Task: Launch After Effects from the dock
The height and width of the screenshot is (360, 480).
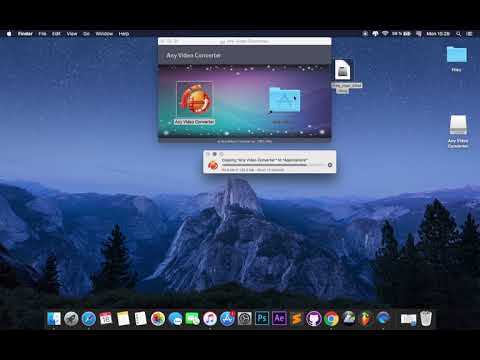Action: pos(279,319)
